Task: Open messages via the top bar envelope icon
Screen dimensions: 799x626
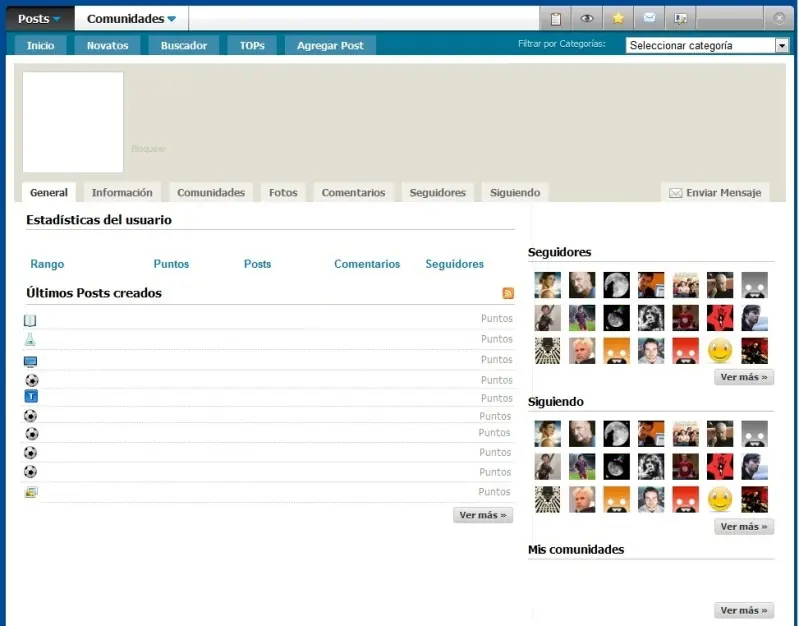Action: (x=649, y=18)
